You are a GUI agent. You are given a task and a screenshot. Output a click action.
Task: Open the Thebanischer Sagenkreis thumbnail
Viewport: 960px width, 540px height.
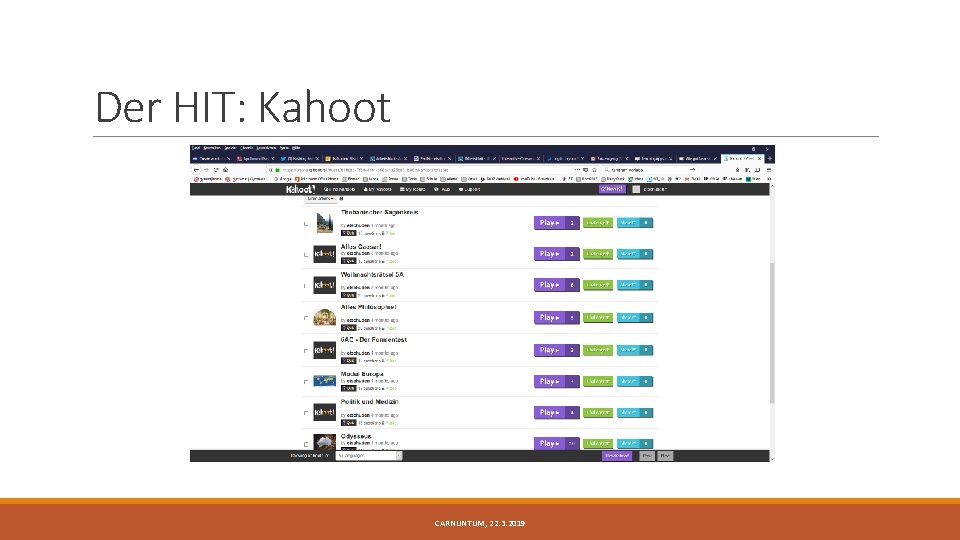(x=324, y=223)
